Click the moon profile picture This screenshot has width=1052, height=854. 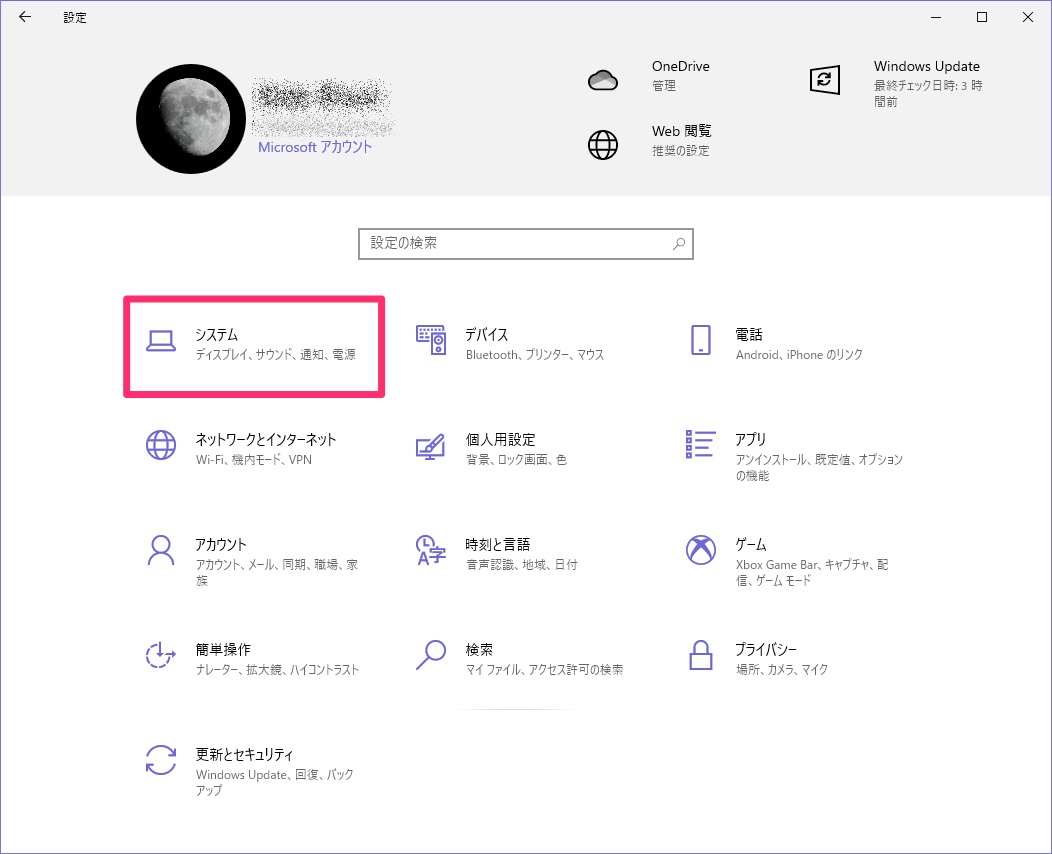pyautogui.click(x=191, y=119)
